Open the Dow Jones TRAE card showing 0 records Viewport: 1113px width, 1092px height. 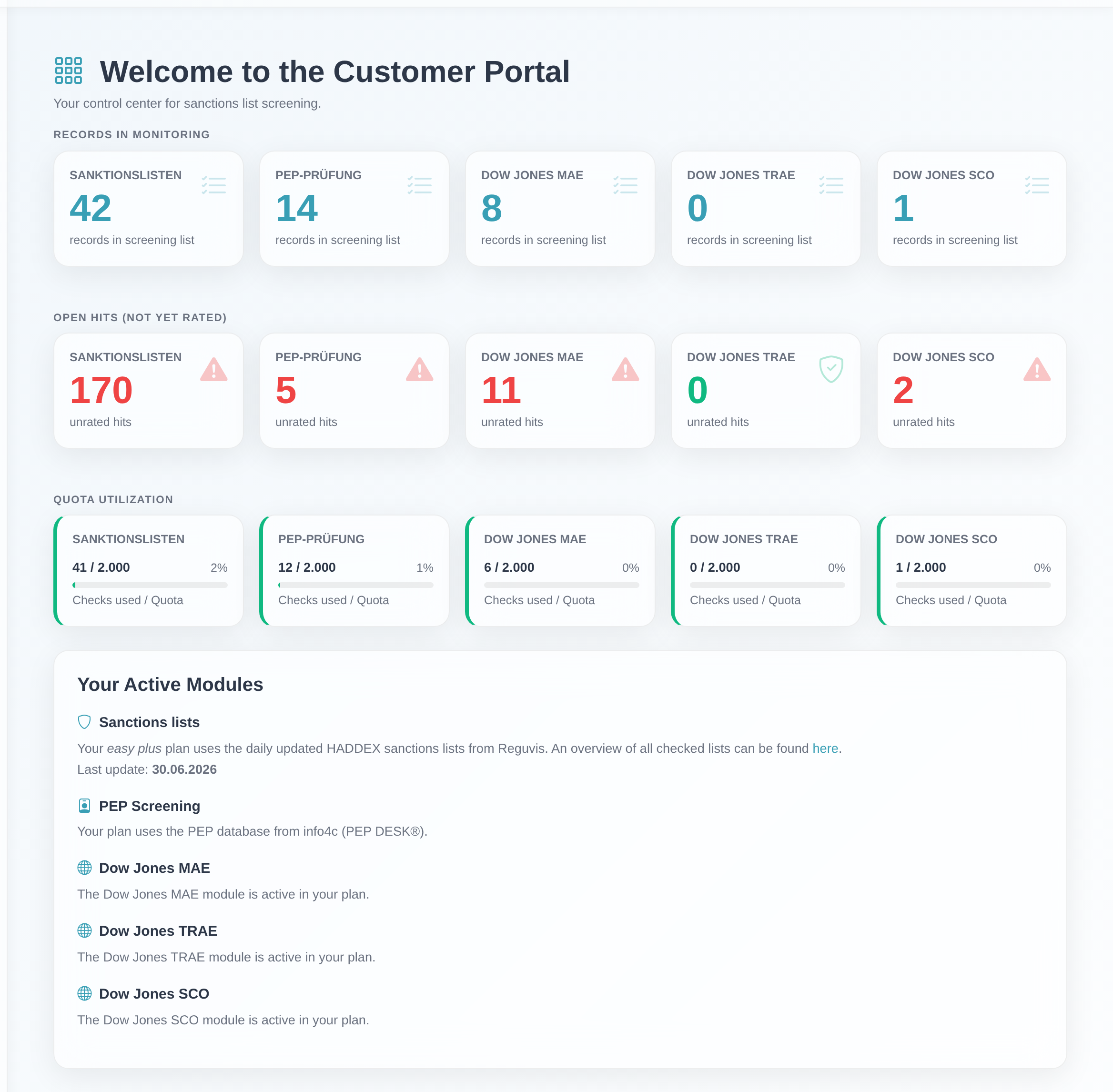coord(766,209)
